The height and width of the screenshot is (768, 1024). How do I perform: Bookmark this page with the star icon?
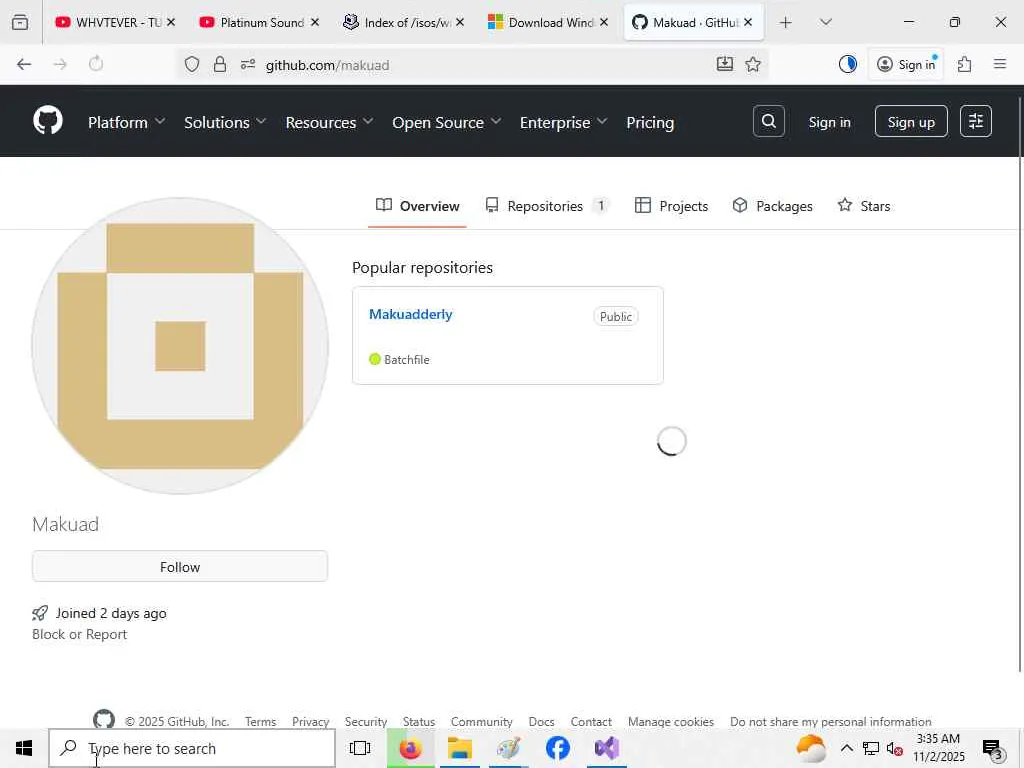pos(753,64)
